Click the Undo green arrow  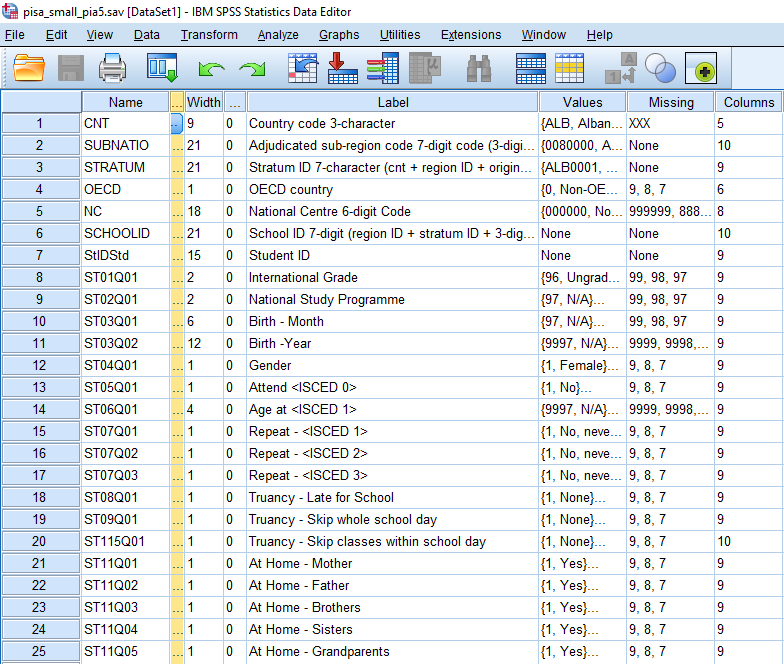211,69
